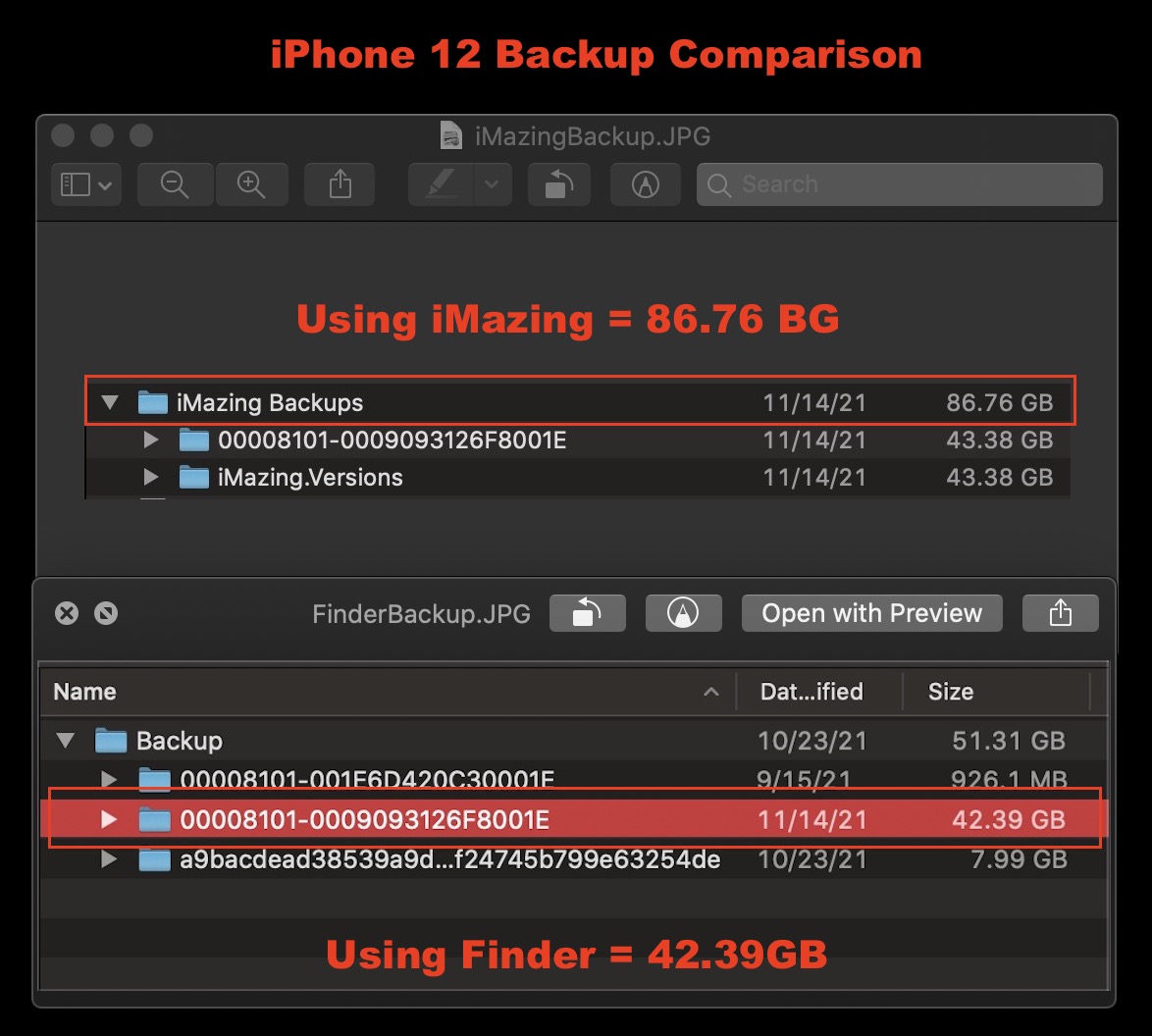Rotate FinderBackup.JPG in Quick Look
This screenshot has width=1152, height=1036.
[586, 613]
